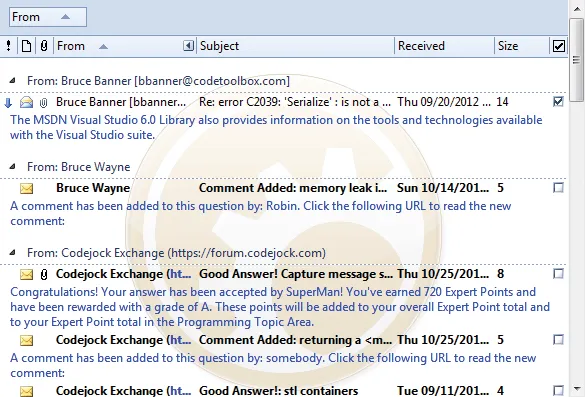The image size is (585, 397).
Task: Click the Attachment paperclip column header
Action: pyautogui.click(x=44, y=46)
